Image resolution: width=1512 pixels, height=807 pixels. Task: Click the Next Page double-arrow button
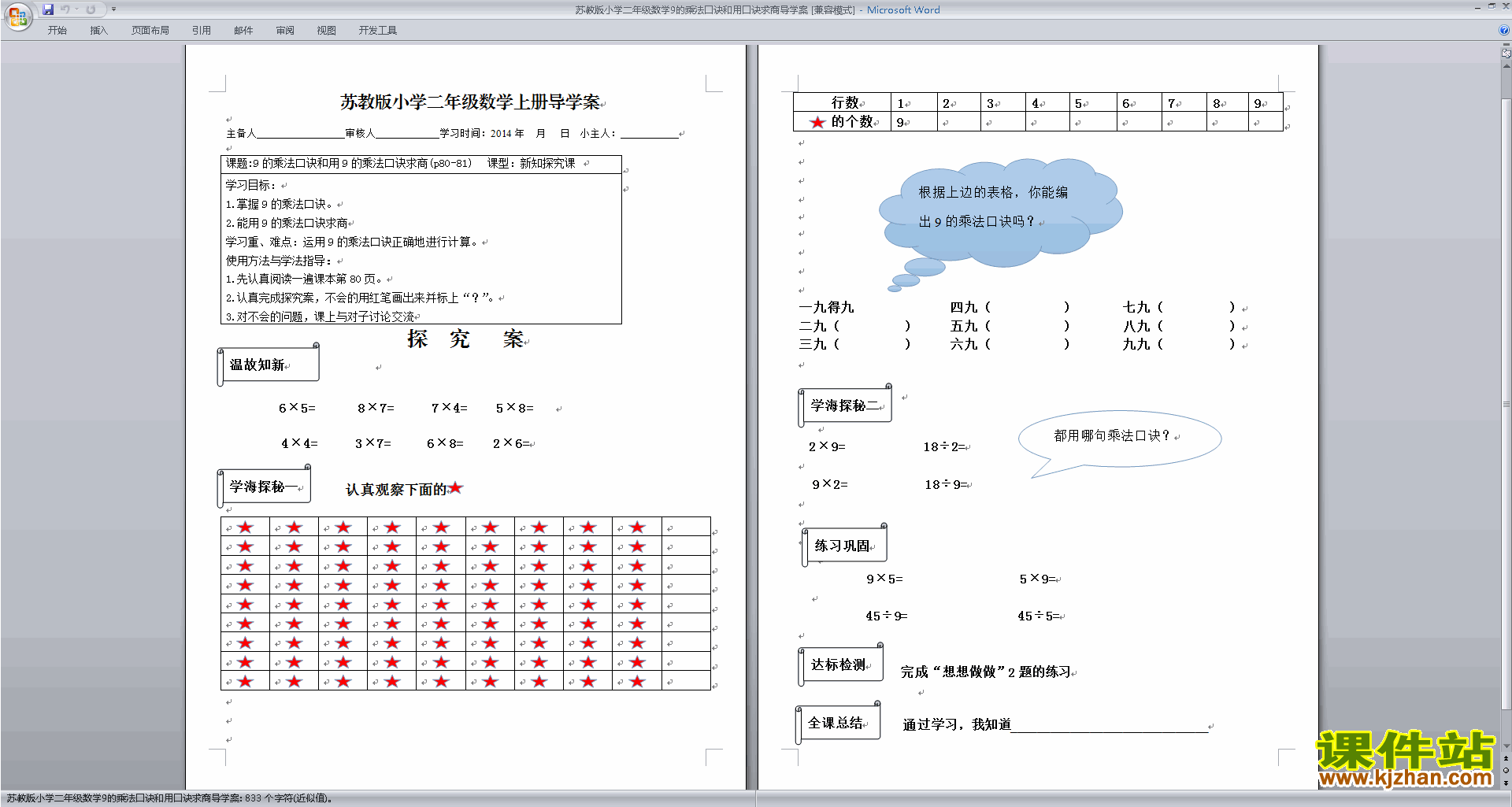click(x=1506, y=783)
